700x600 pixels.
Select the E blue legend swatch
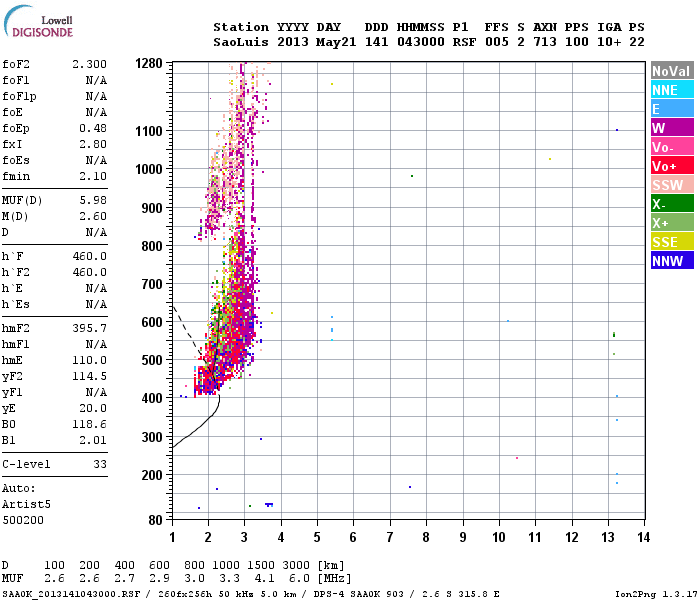(672, 109)
